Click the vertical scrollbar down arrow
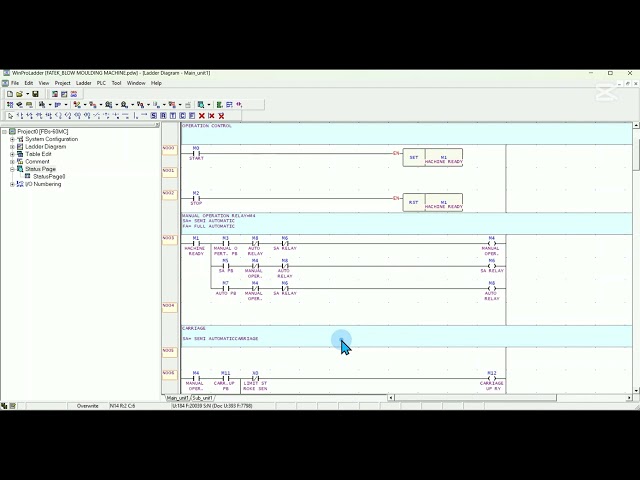Screen dimensions: 640x480 (636, 391)
